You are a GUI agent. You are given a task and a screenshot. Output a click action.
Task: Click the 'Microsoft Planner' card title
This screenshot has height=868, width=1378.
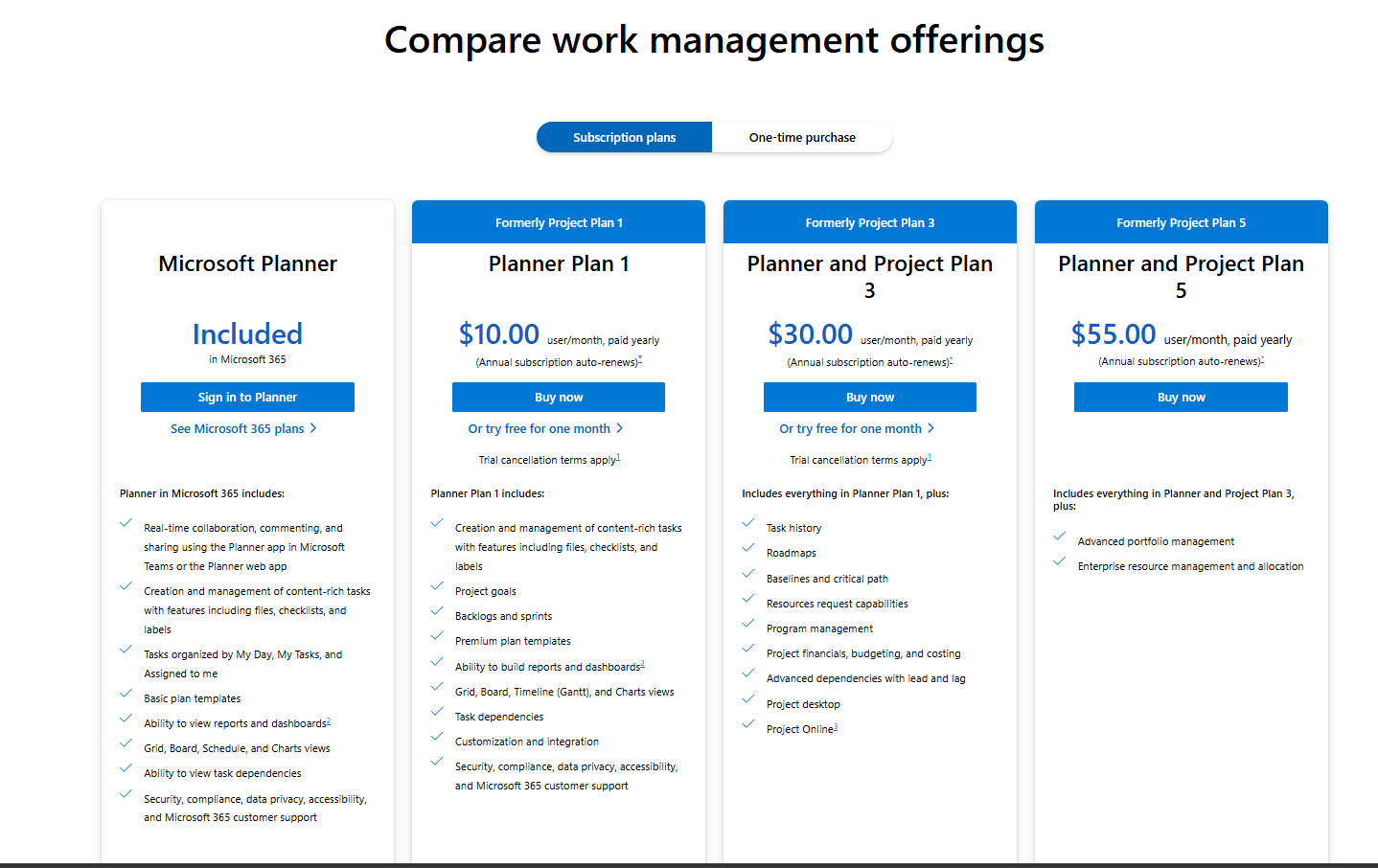[x=247, y=263]
